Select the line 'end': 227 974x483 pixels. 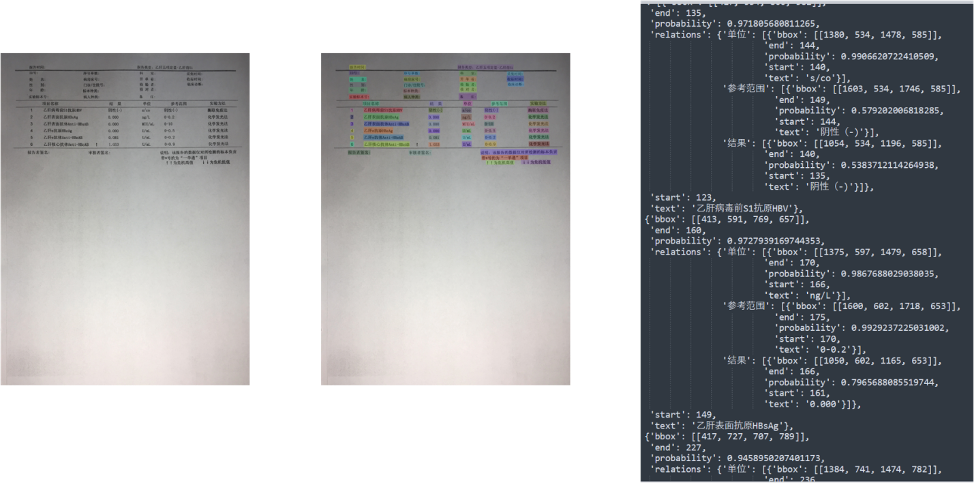(676, 448)
